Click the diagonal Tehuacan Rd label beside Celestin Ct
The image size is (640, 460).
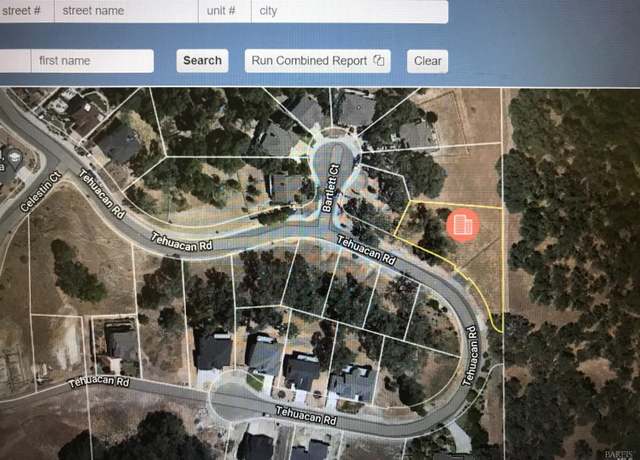point(101,194)
